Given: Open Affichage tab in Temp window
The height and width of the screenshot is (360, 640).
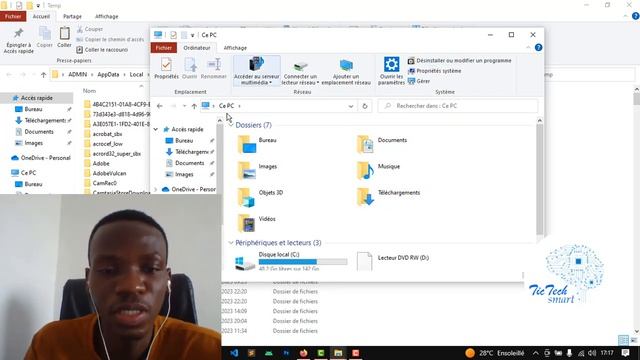Looking at the screenshot, I should tap(107, 16).
